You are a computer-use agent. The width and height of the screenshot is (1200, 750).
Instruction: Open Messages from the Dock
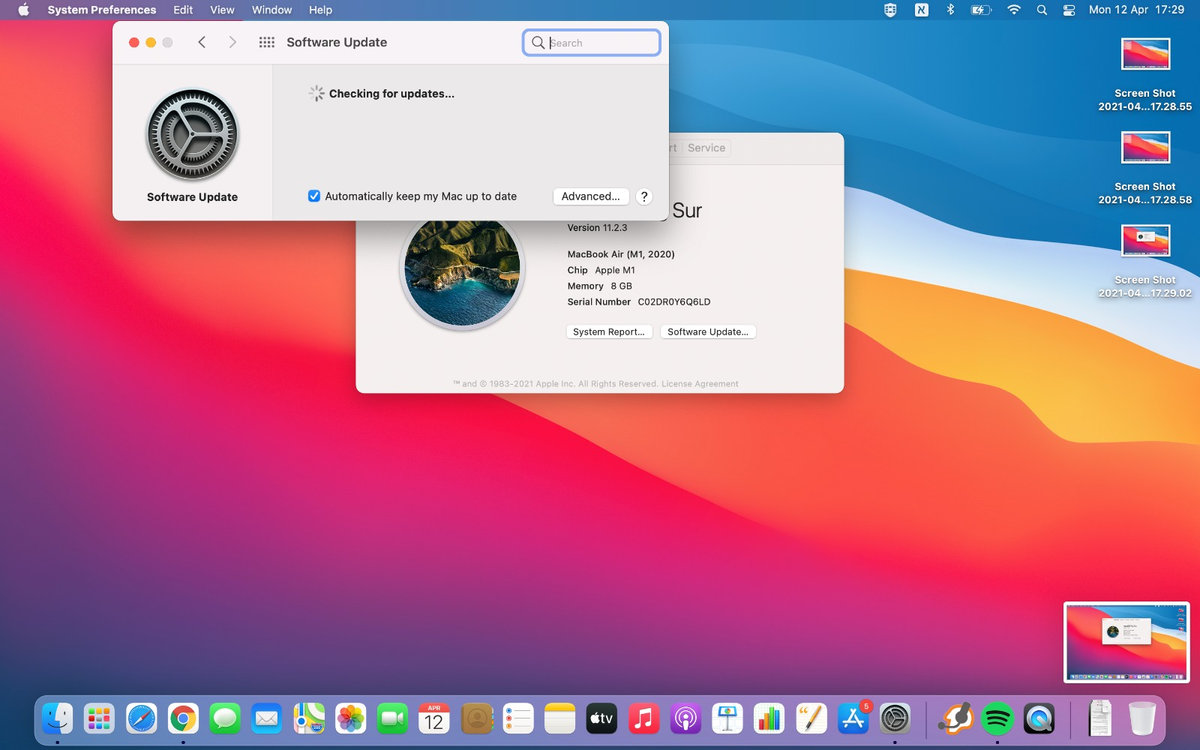point(224,718)
